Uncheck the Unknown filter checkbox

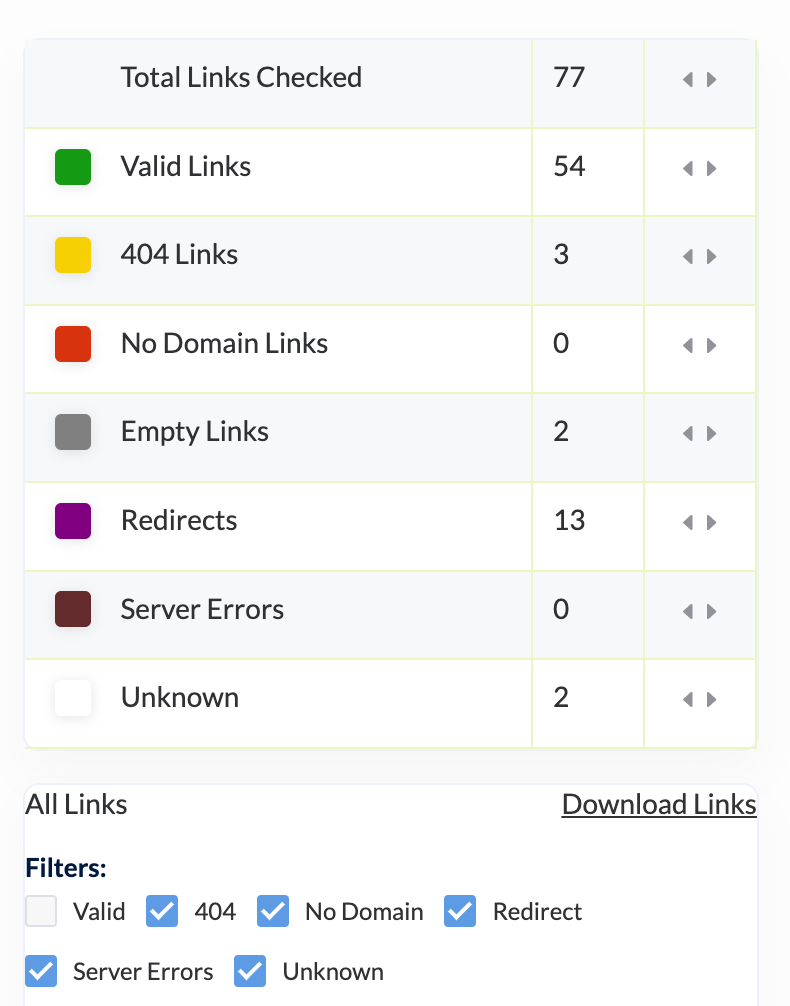coord(250,971)
